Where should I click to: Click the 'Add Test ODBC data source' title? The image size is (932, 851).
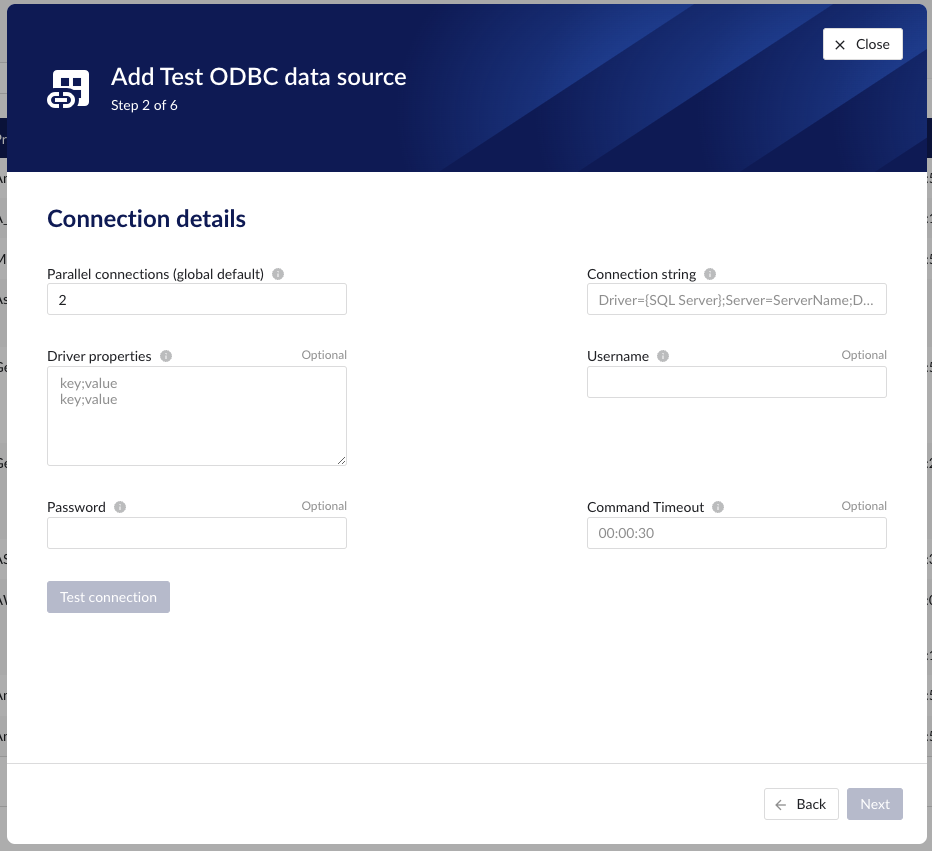coord(259,77)
